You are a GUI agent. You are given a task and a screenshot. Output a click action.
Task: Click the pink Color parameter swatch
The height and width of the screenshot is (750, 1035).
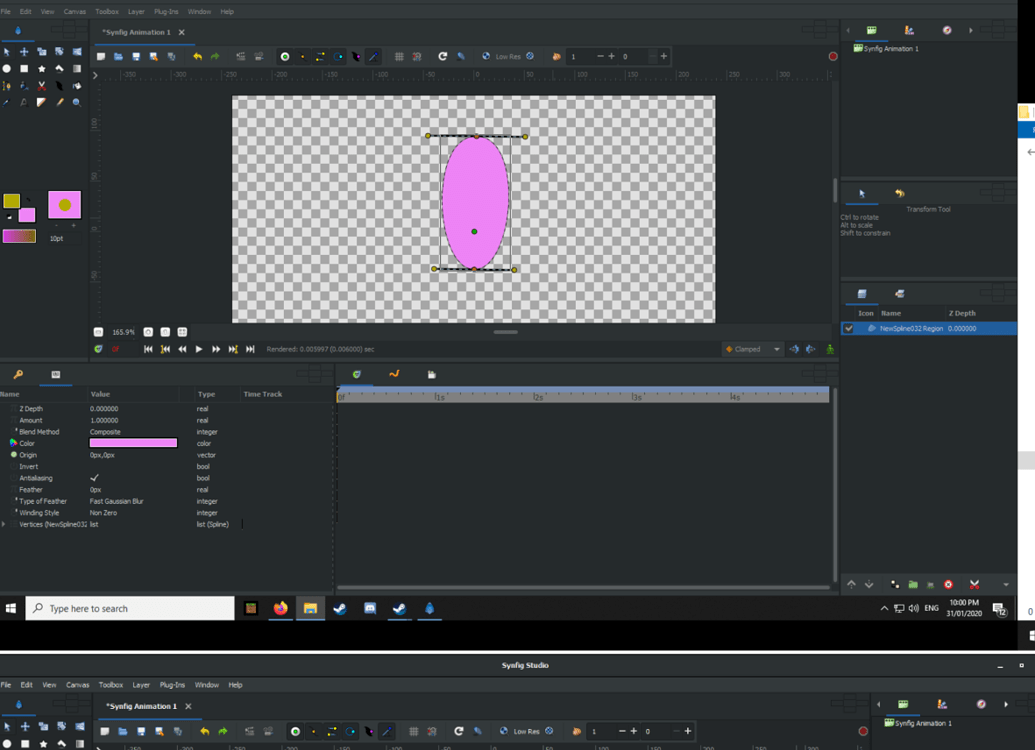pyautogui.click(x=133, y=443)
